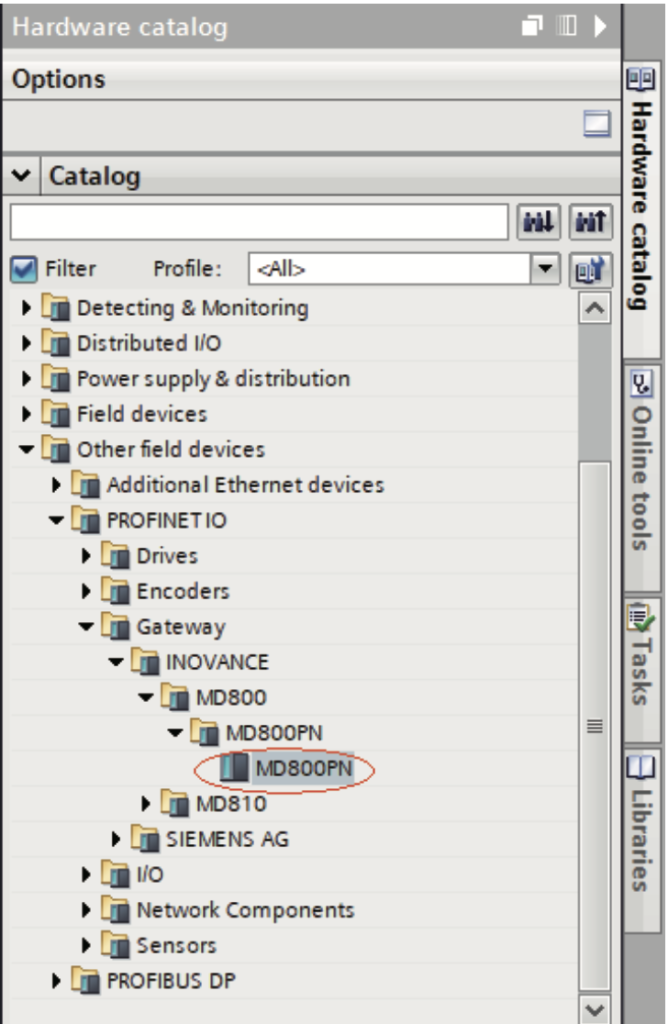This screenshot has width=668, height=1024.
Task: Toggle the Options pane view icon
Action: point(596,124)
